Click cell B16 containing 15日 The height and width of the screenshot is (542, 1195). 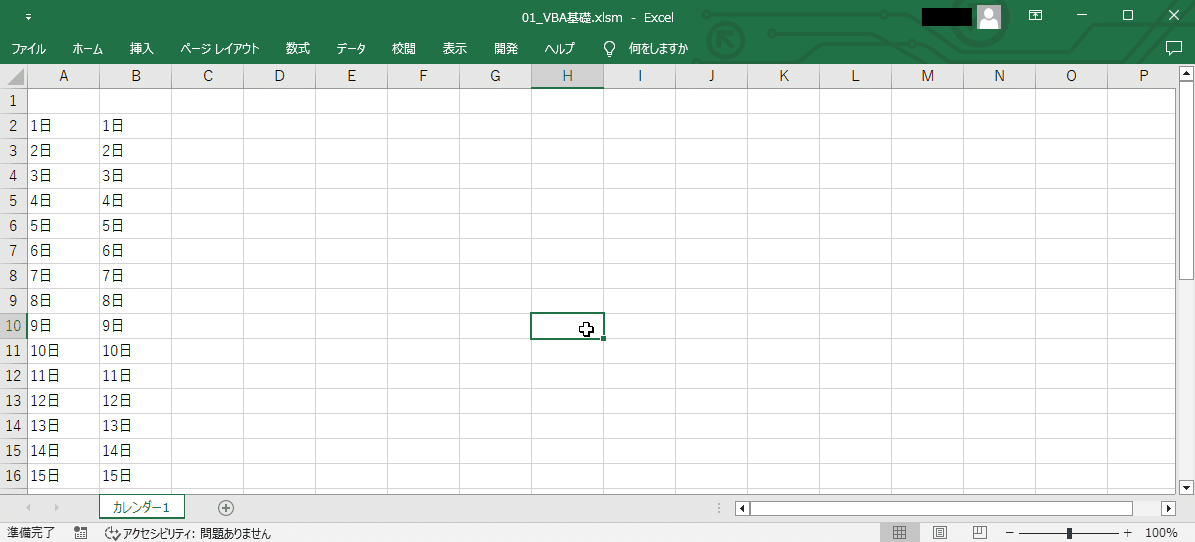click(x=136, y=476)
